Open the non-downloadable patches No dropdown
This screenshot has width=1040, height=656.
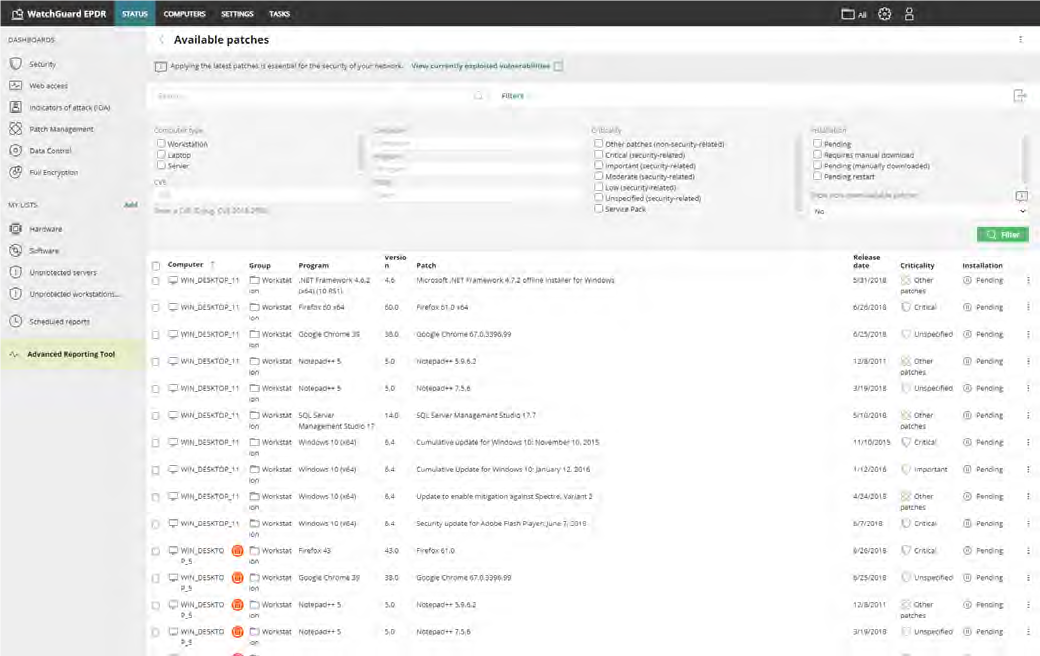click(x=919, y=212)
